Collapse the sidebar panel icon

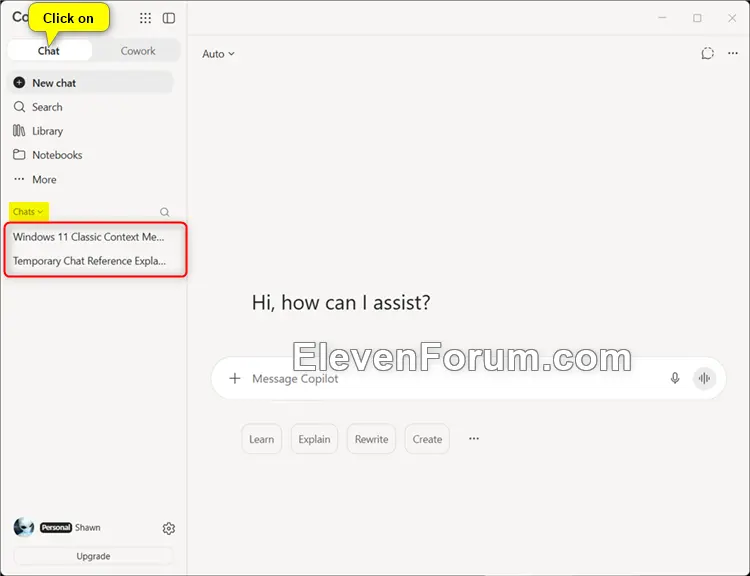[169, 18]
